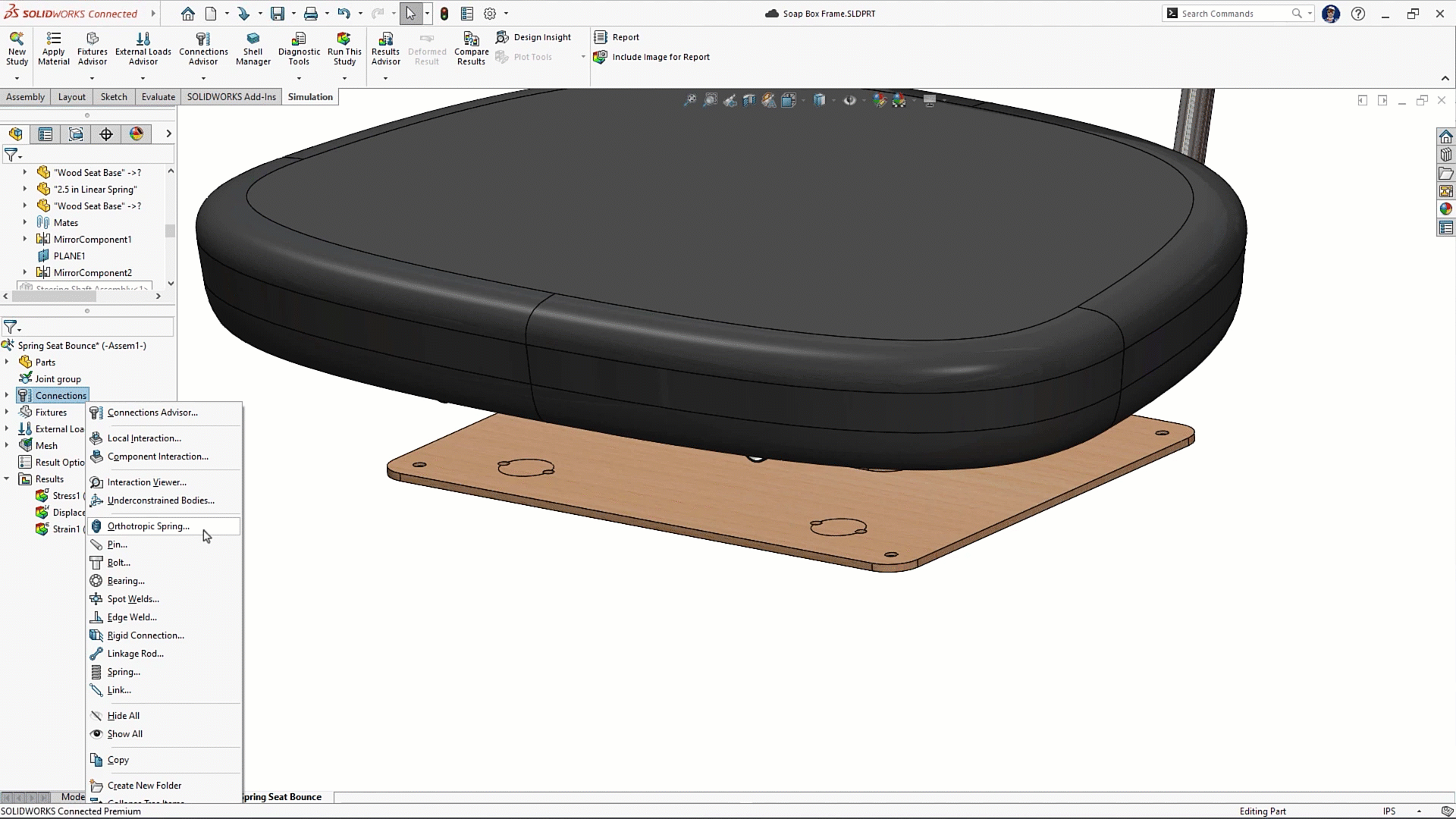Collapse the ribbon with chevron

[1445, 78]
